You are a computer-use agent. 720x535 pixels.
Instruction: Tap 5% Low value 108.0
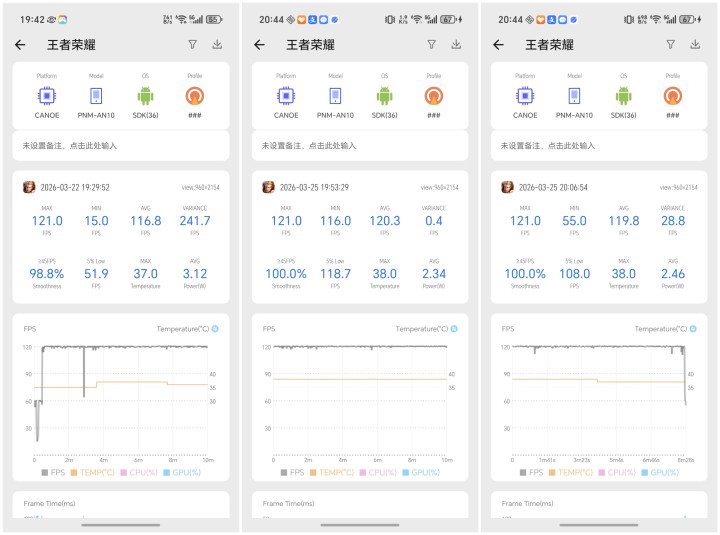(x=574, y=274)
